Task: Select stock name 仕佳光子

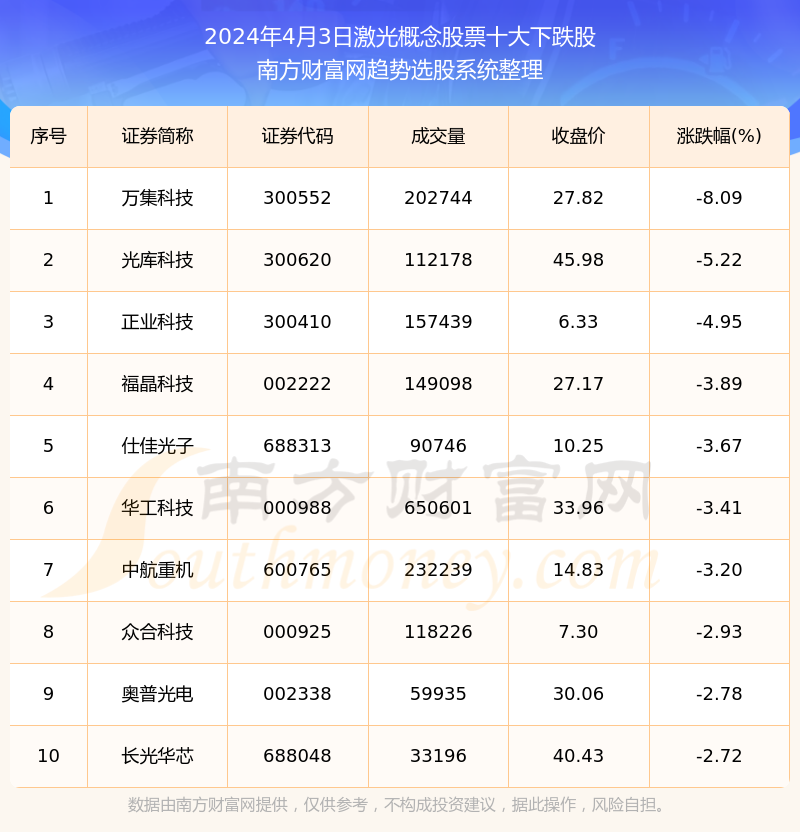Action: [x=157, y=446]
